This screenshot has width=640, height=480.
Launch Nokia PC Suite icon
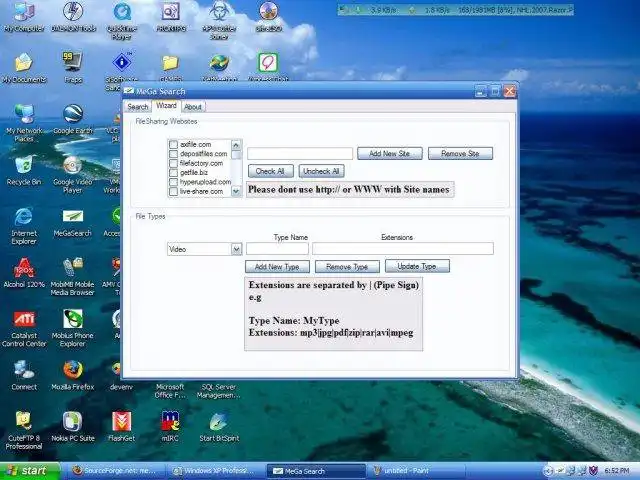pyautogui.click(x=73, y=427)
